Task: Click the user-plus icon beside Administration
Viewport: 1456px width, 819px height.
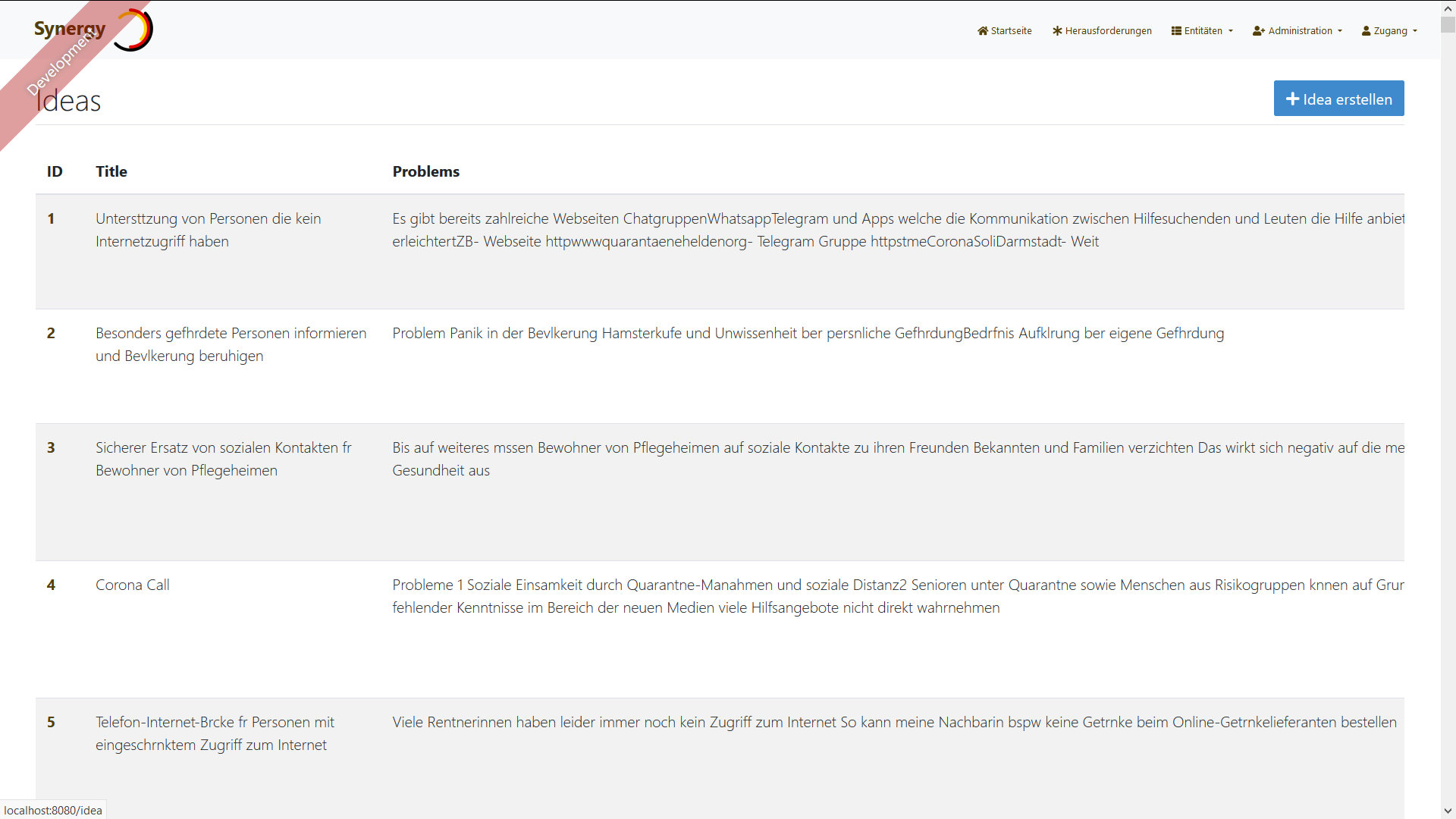Action: (x=1259, y=31)
